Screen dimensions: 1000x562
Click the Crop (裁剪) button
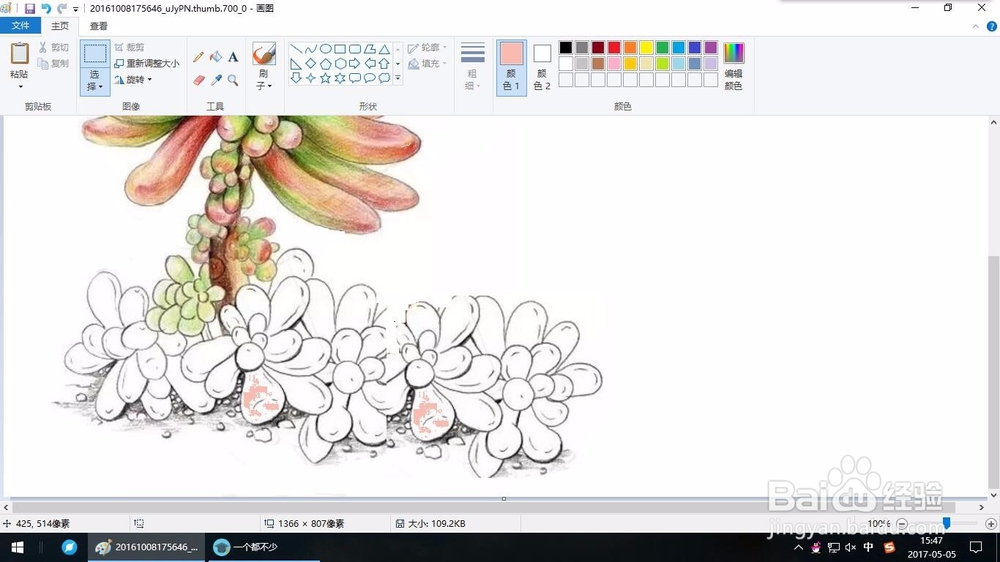[x=129, y=47]
